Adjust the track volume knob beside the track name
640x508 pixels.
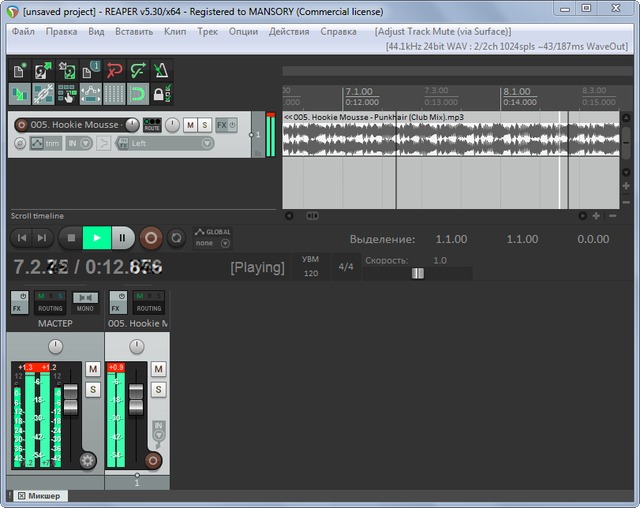click(x=132, y=125)
